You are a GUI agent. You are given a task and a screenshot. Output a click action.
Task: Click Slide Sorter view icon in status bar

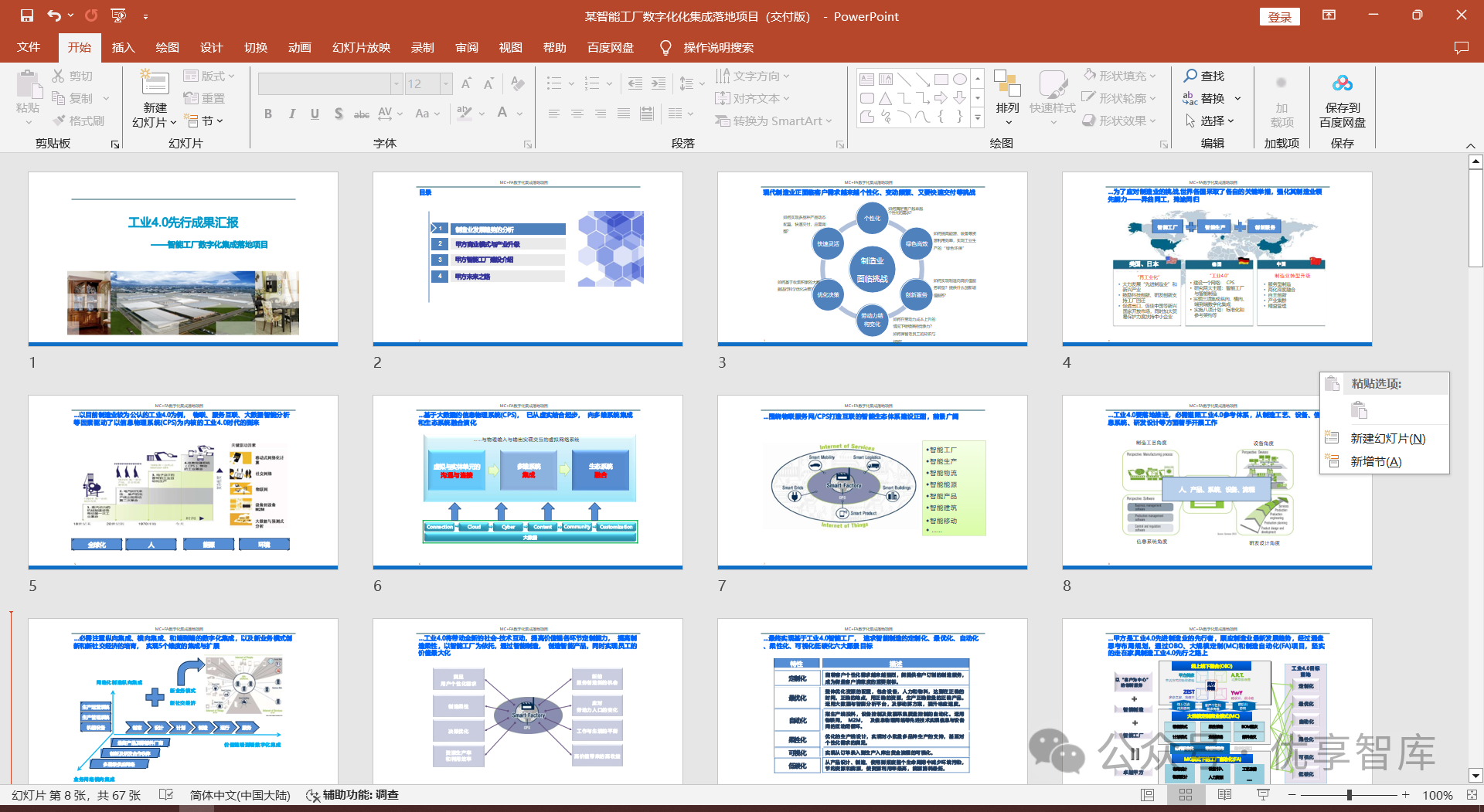[1186, 794]
